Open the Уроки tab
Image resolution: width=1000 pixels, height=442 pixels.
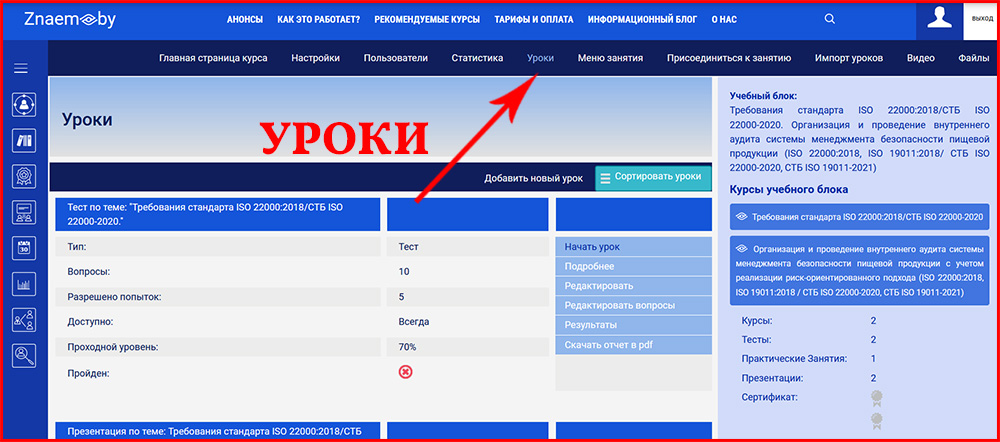coord(540,58)
